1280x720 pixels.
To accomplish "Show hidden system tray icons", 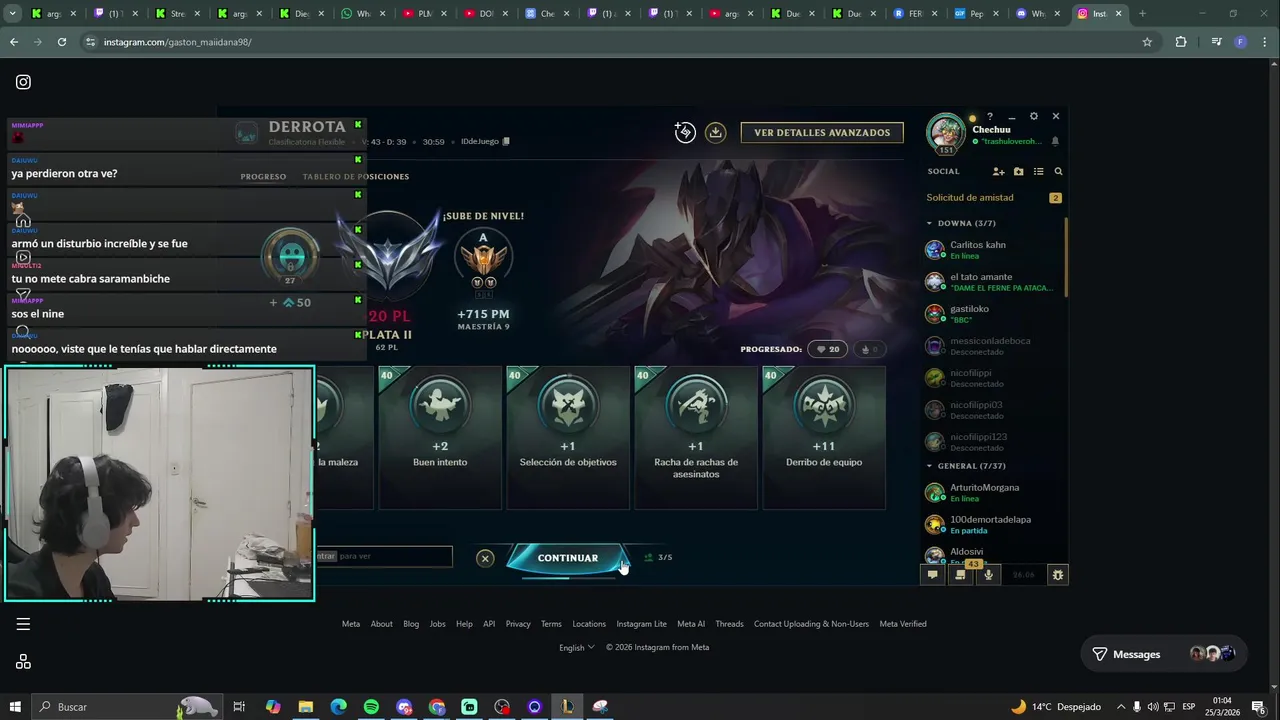I will click(1120, 707).
